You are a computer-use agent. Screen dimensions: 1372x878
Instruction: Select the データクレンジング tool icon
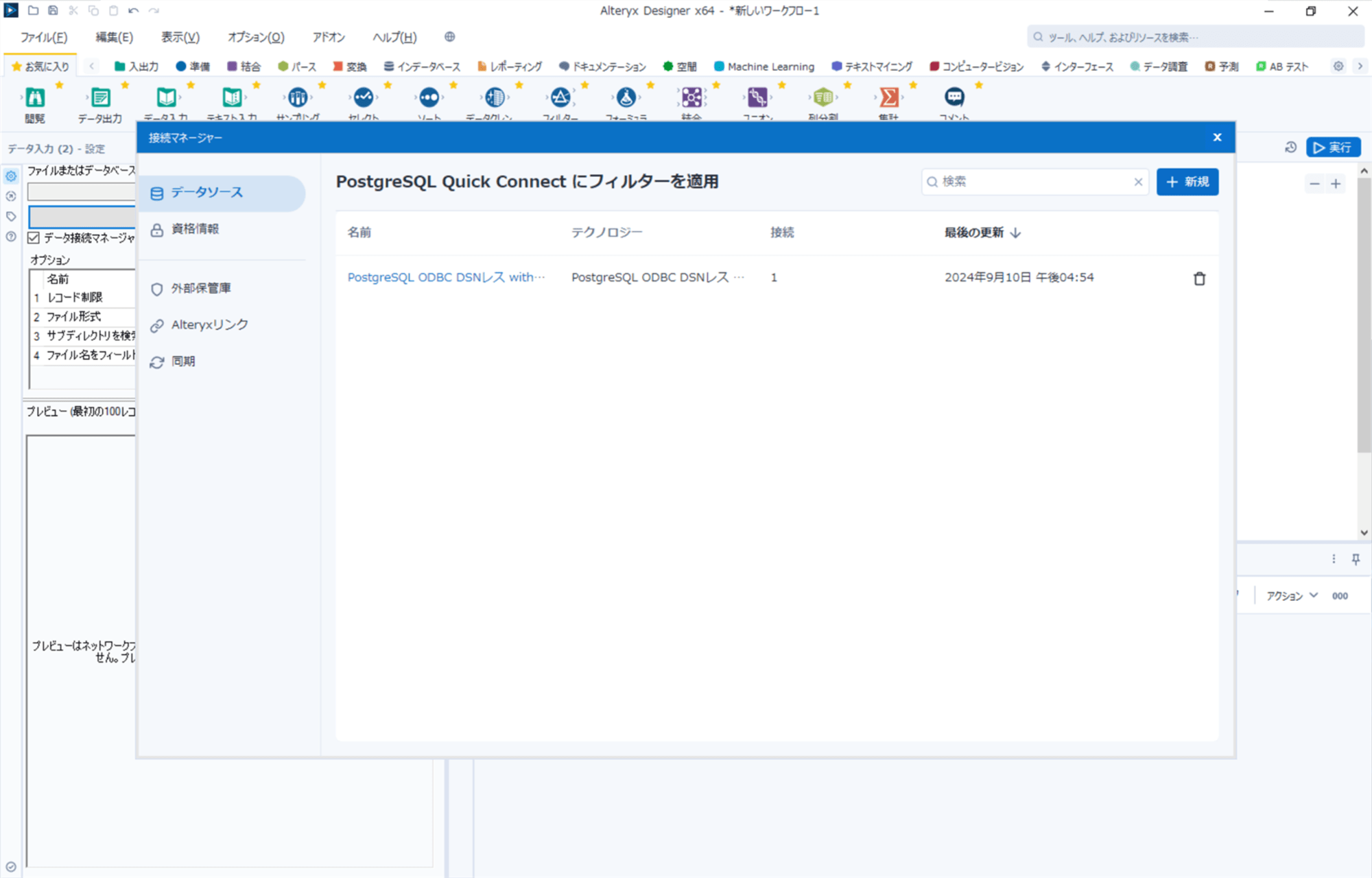(495, 97)
